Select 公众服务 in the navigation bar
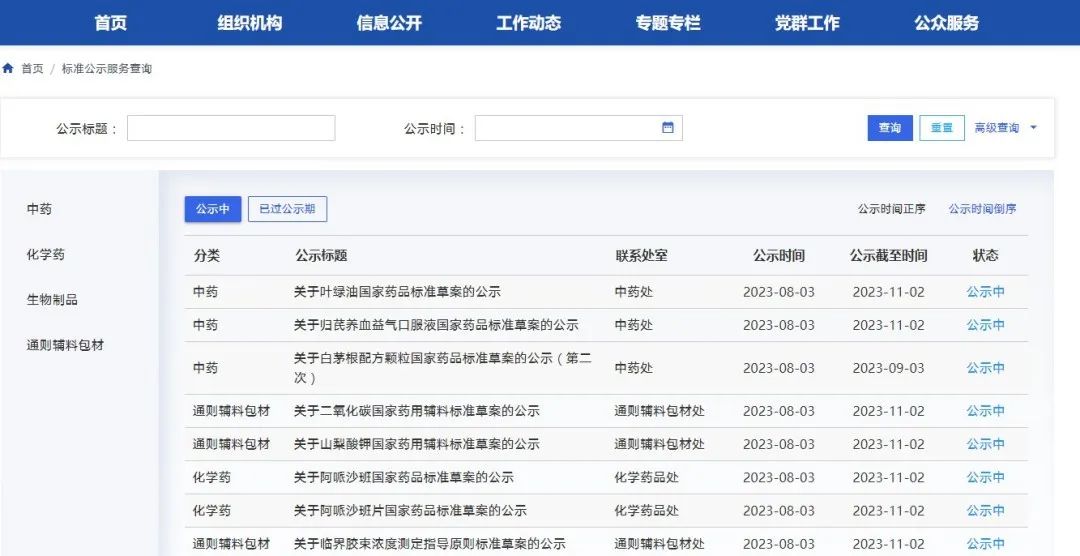The image size is (1080, 556). (x=946, y=23)
